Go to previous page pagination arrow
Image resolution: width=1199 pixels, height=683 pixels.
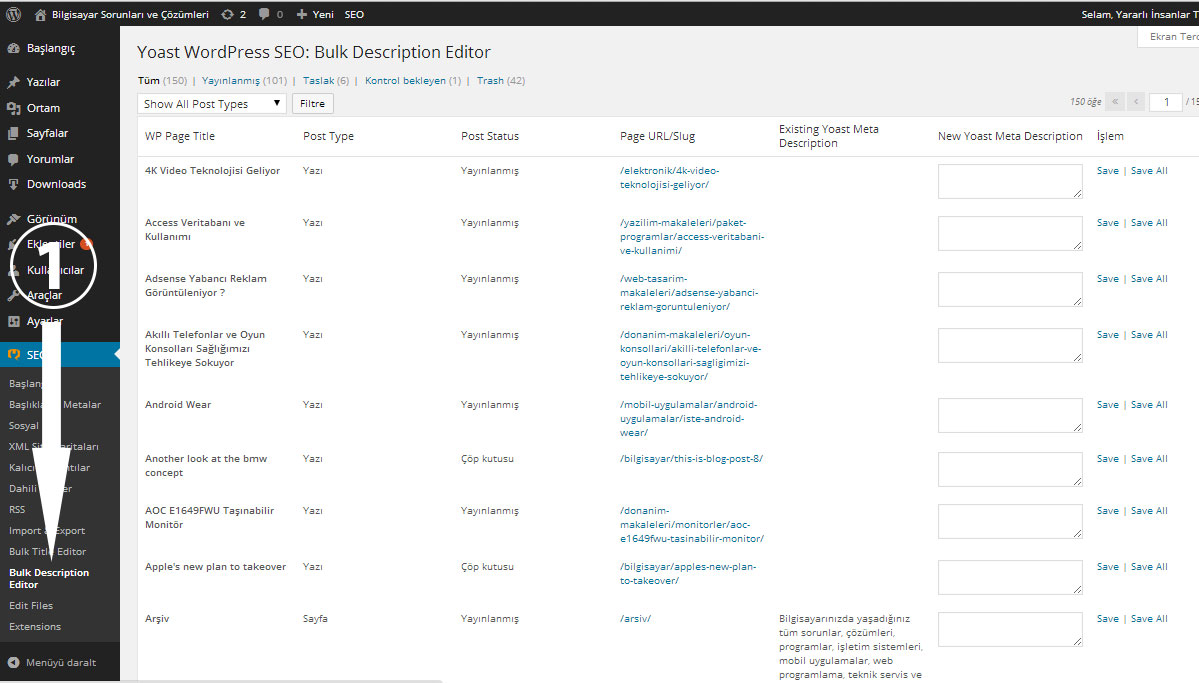(x=1136, y=102)
